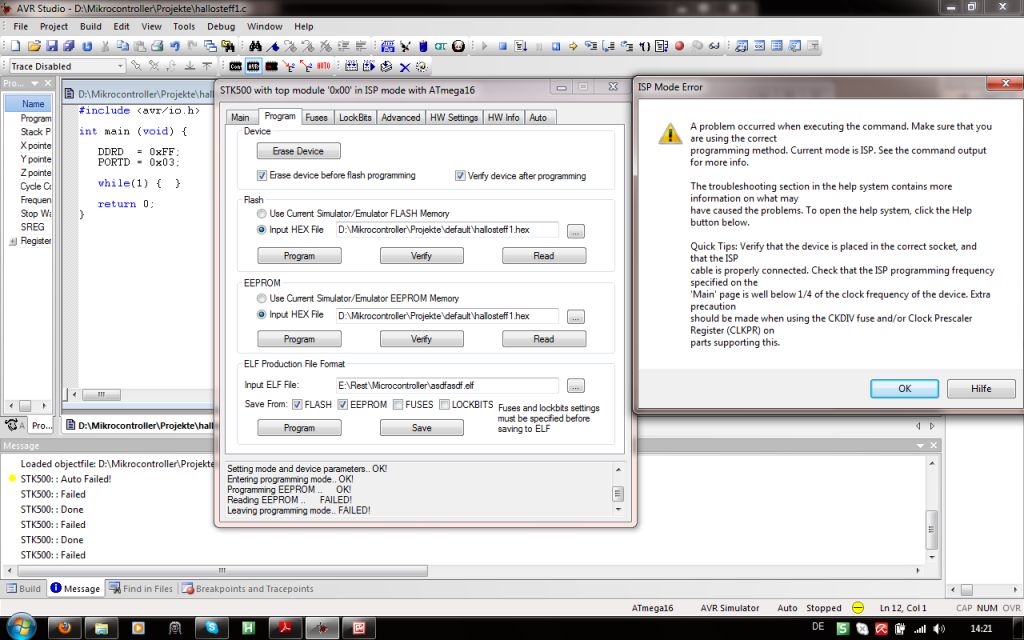
Task: Check the LOCKBITS save-from checkbox
Action: (444, 405)
